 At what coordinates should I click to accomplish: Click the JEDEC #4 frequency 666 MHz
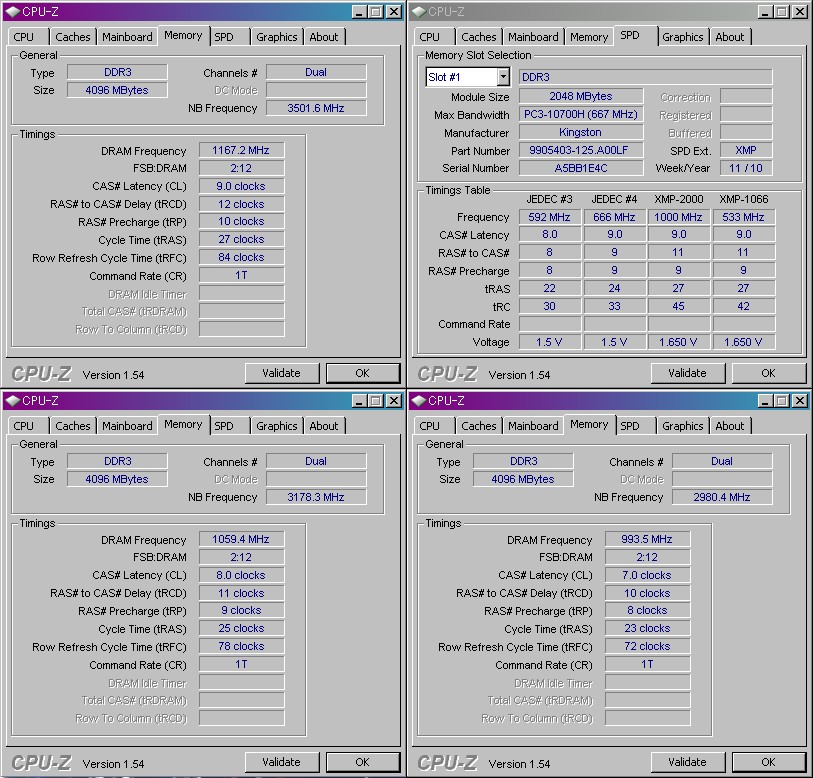coord(614,217)
